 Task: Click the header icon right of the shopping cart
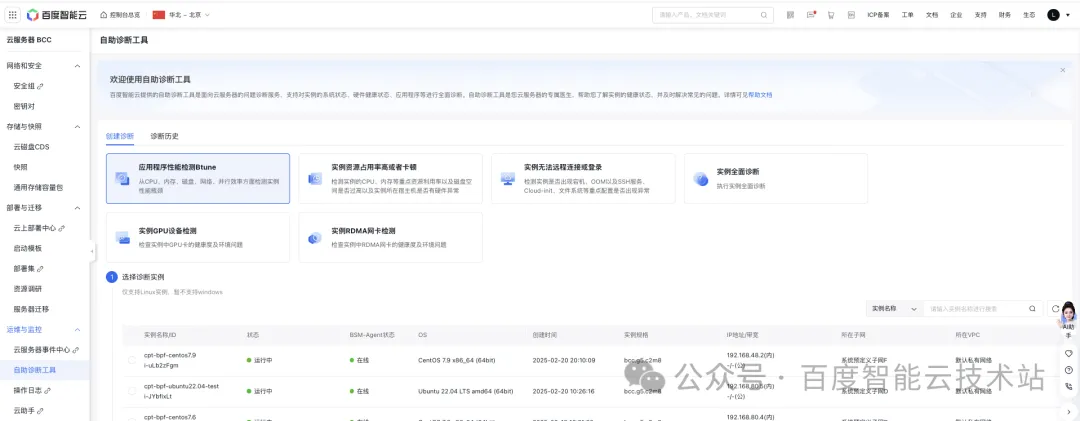tap(851, 14)
